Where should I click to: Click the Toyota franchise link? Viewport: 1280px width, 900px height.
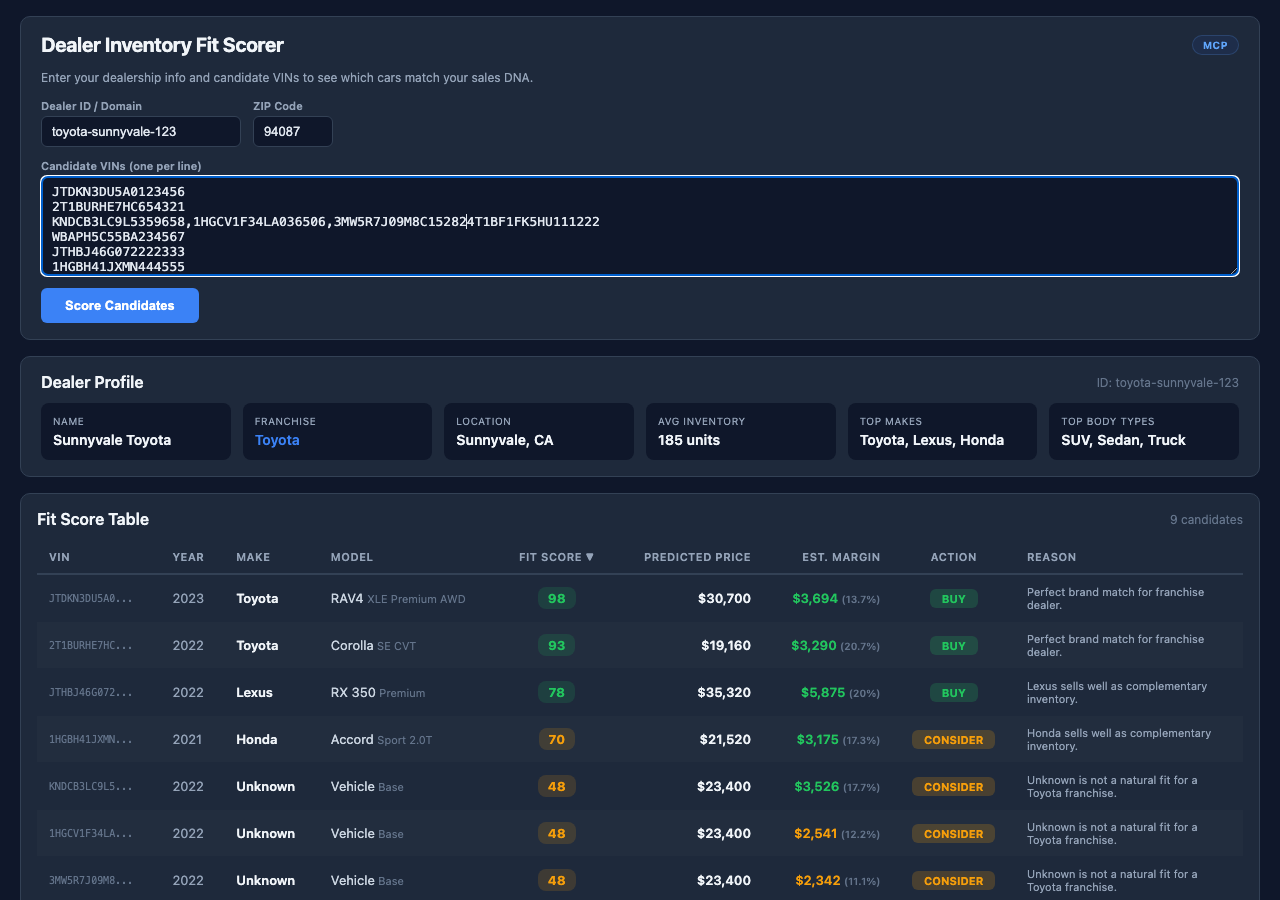(x=277, y=440)
